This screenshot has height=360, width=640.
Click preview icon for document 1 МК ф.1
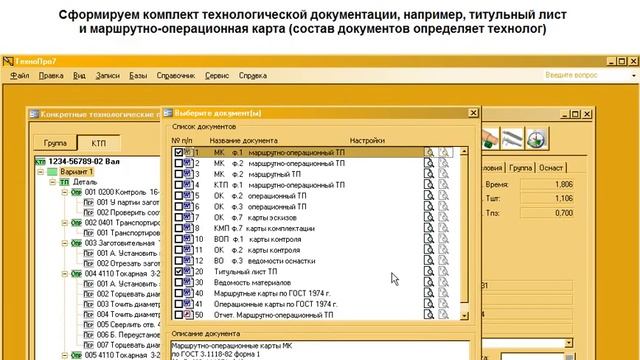tap(429, 152)
